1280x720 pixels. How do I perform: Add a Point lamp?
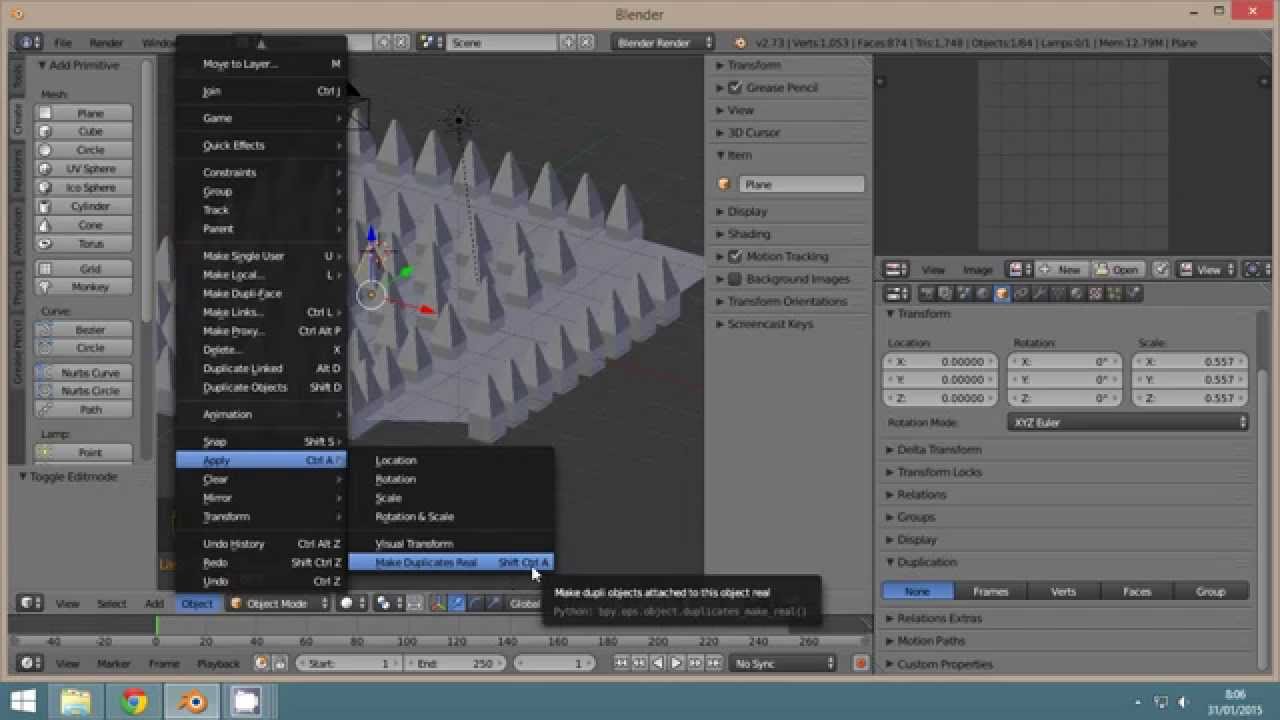tap(85, 452)
